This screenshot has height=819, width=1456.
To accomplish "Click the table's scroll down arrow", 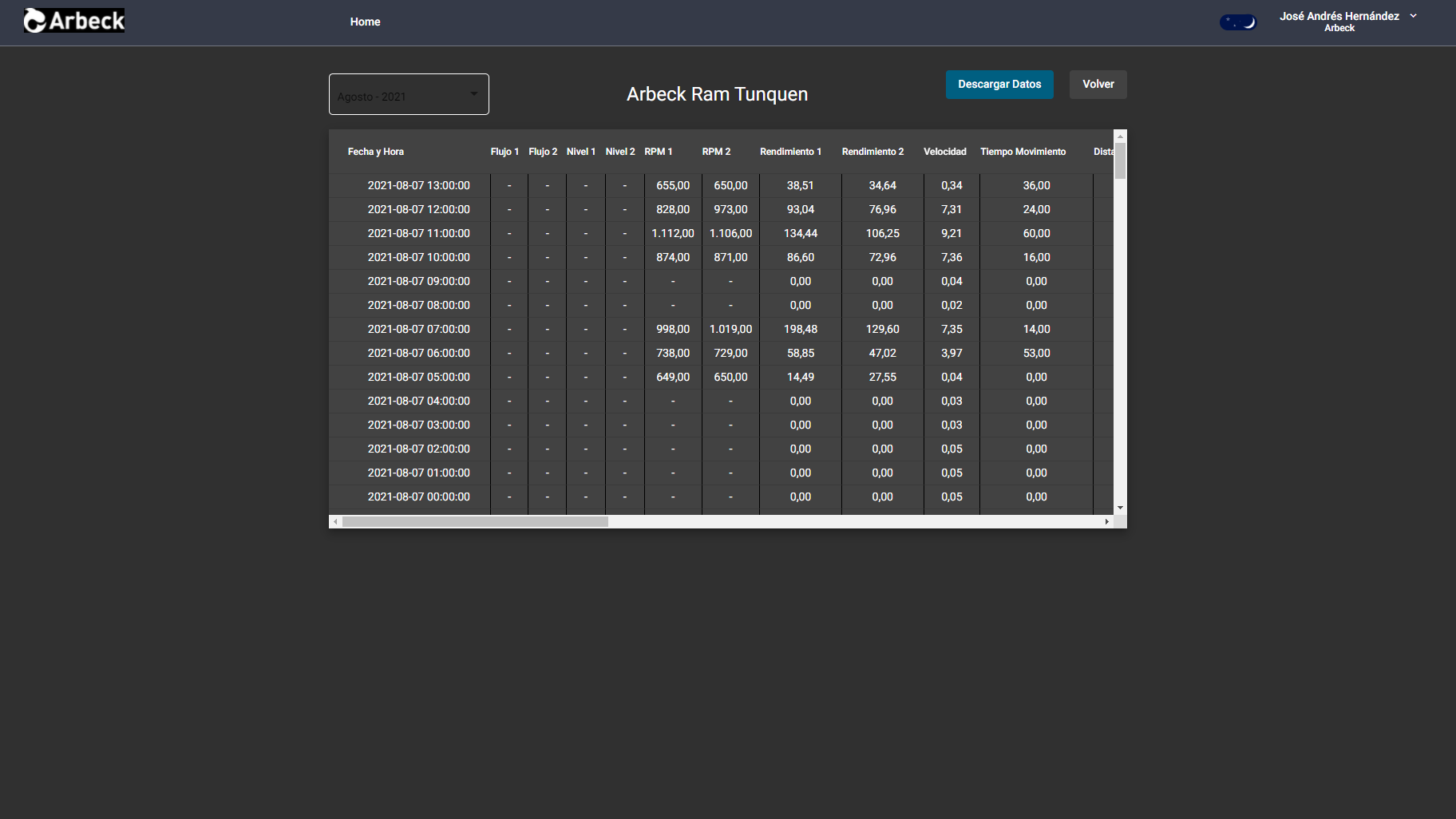I will pyautogui.click(x=1120, y=508).
